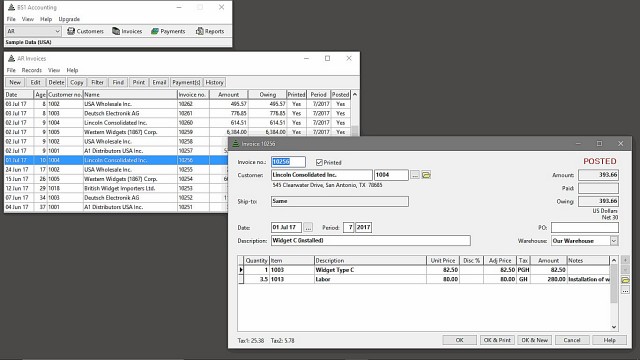640x360 pixels.
Task: Click the OK & Print button
Action: click(497, 340)
